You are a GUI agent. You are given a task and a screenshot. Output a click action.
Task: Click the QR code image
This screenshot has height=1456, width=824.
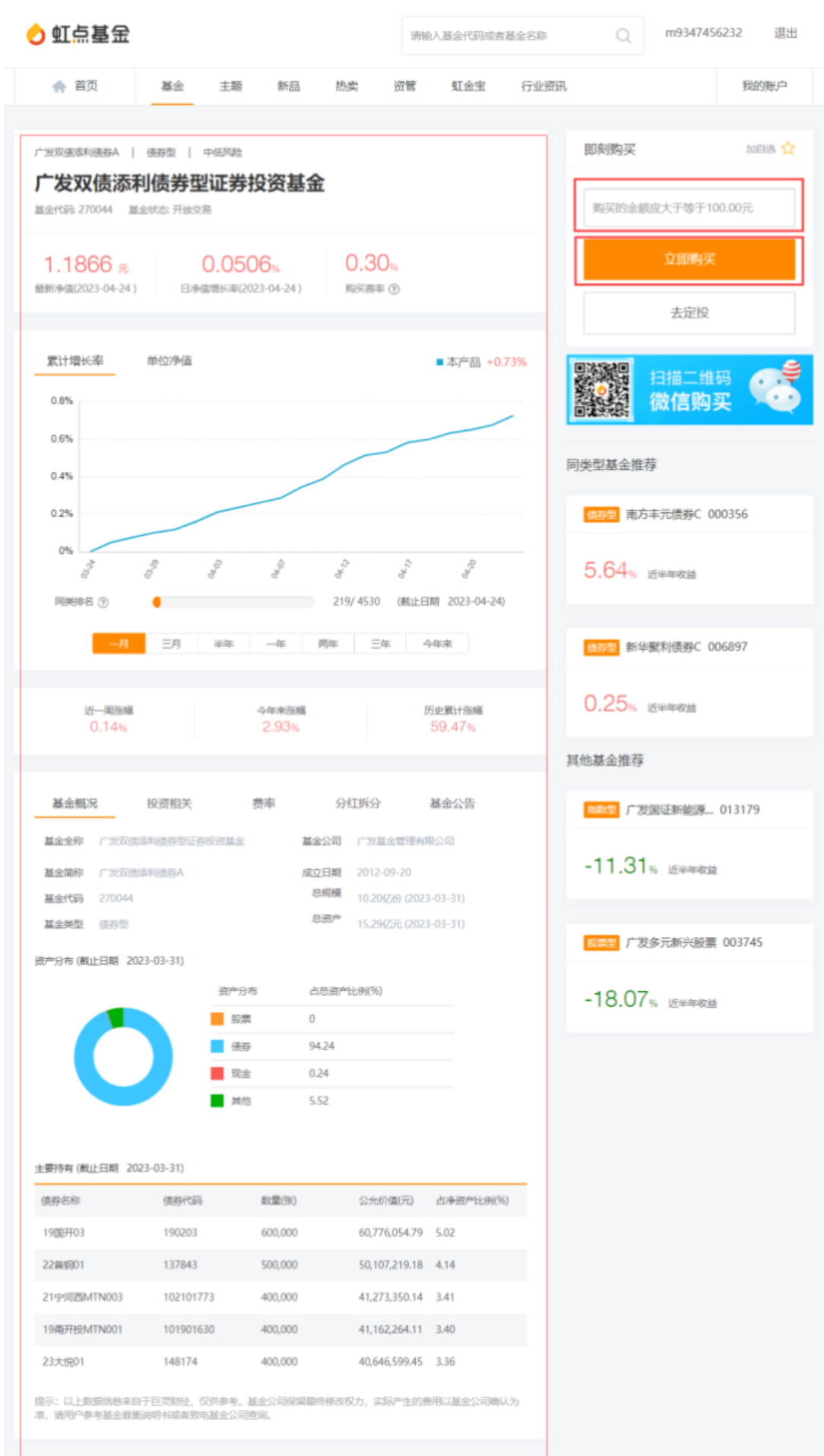602,390
